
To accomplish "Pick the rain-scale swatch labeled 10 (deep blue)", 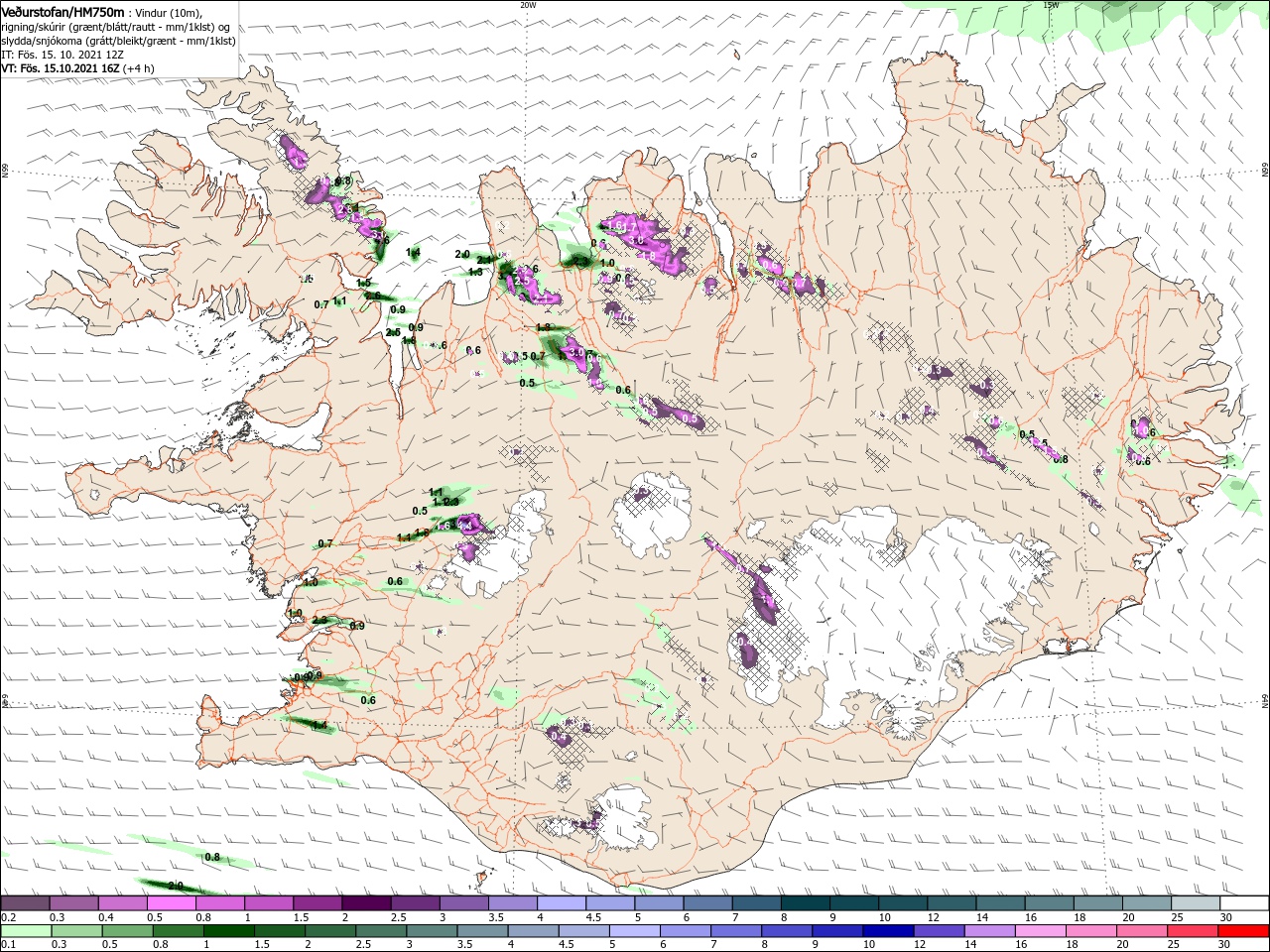I will pos(888,931).
